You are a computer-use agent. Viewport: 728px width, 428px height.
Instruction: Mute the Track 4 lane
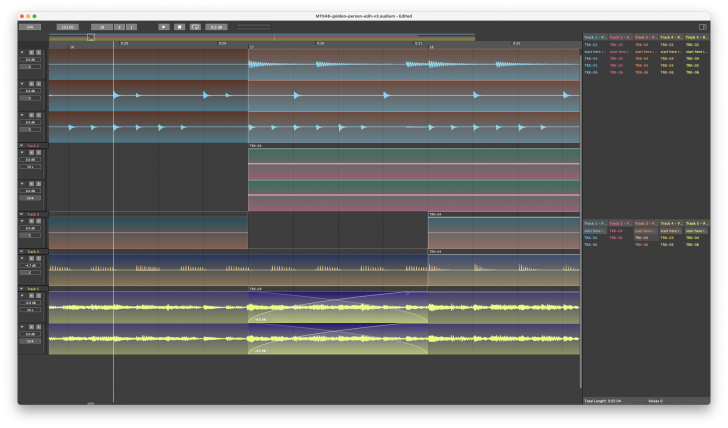(x=32, y=258)
